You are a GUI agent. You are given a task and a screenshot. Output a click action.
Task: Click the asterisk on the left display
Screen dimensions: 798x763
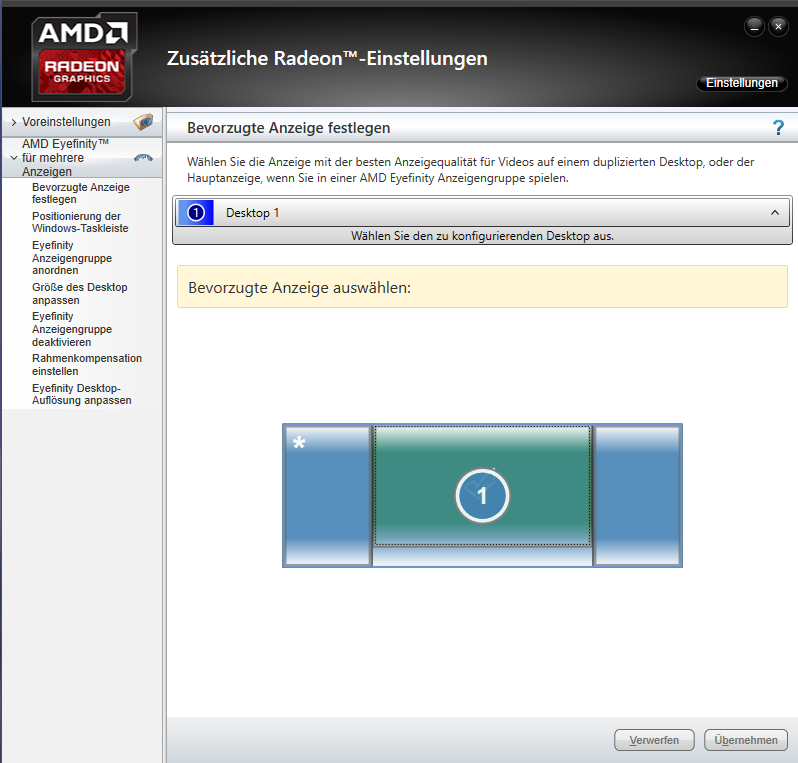[299, 442]
